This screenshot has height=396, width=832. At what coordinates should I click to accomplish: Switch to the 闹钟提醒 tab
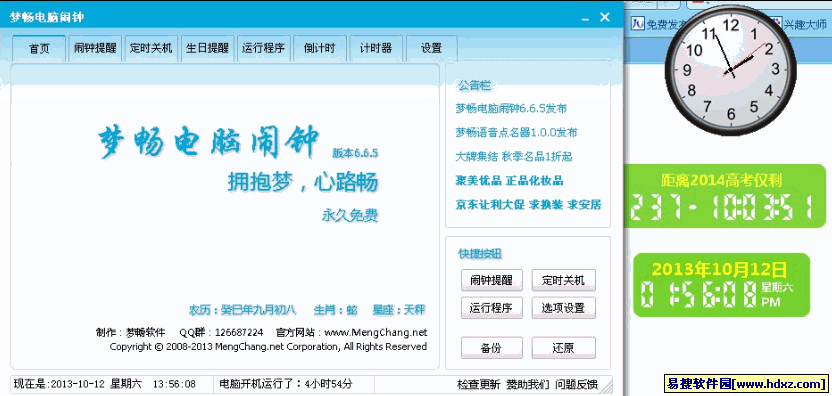point(96,48)
